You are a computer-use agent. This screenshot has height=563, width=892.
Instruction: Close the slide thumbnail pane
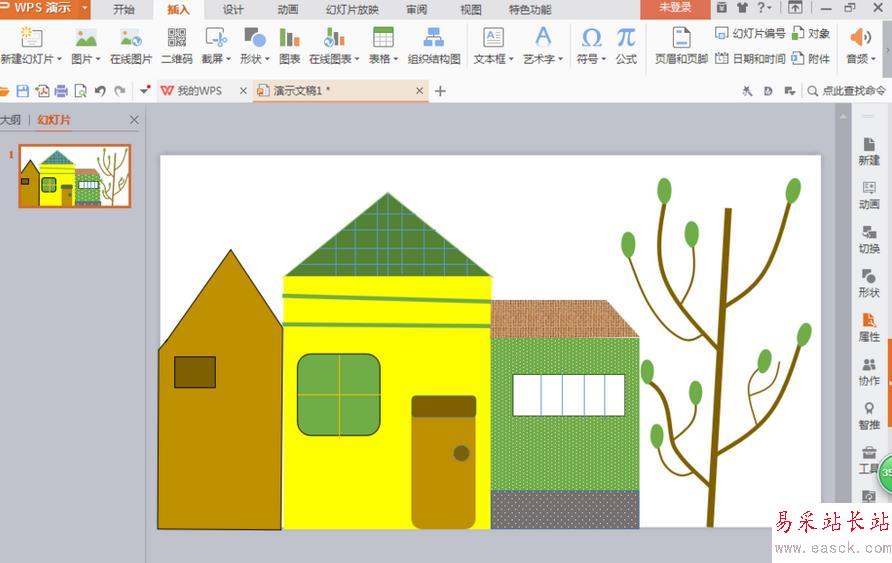134,120
